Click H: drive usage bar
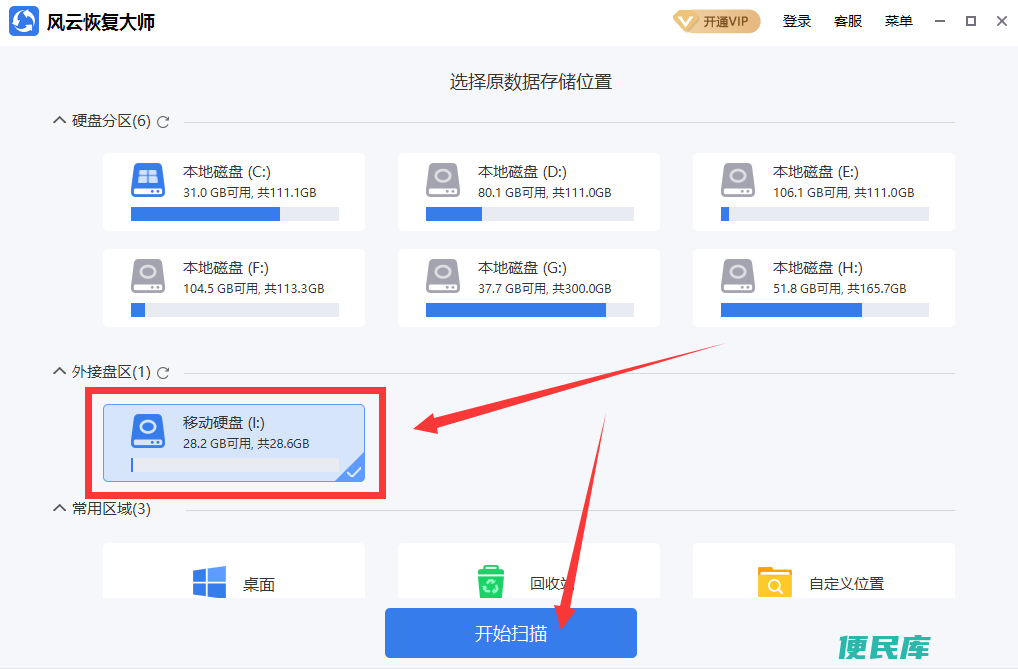 point(825,310)
